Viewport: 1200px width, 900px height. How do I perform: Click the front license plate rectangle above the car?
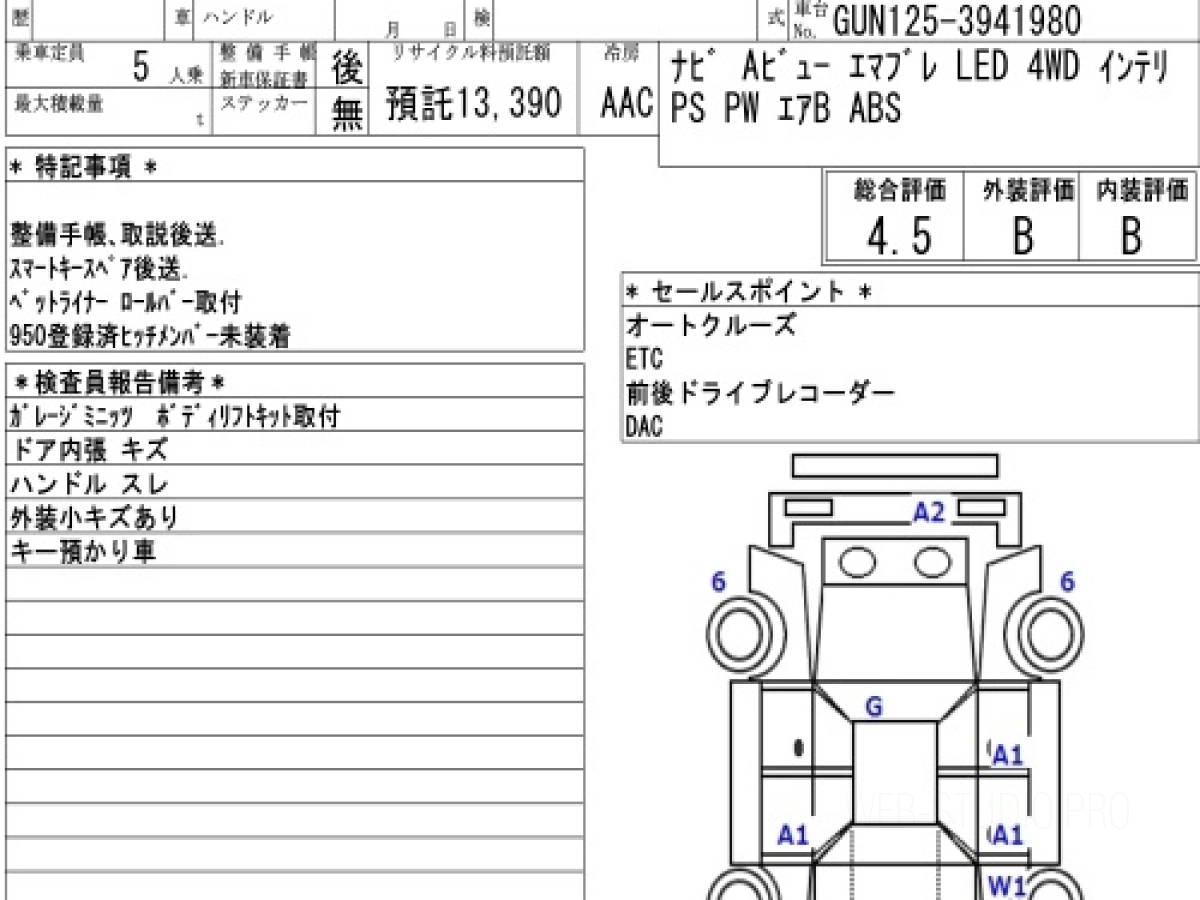[x=895, y=465]
